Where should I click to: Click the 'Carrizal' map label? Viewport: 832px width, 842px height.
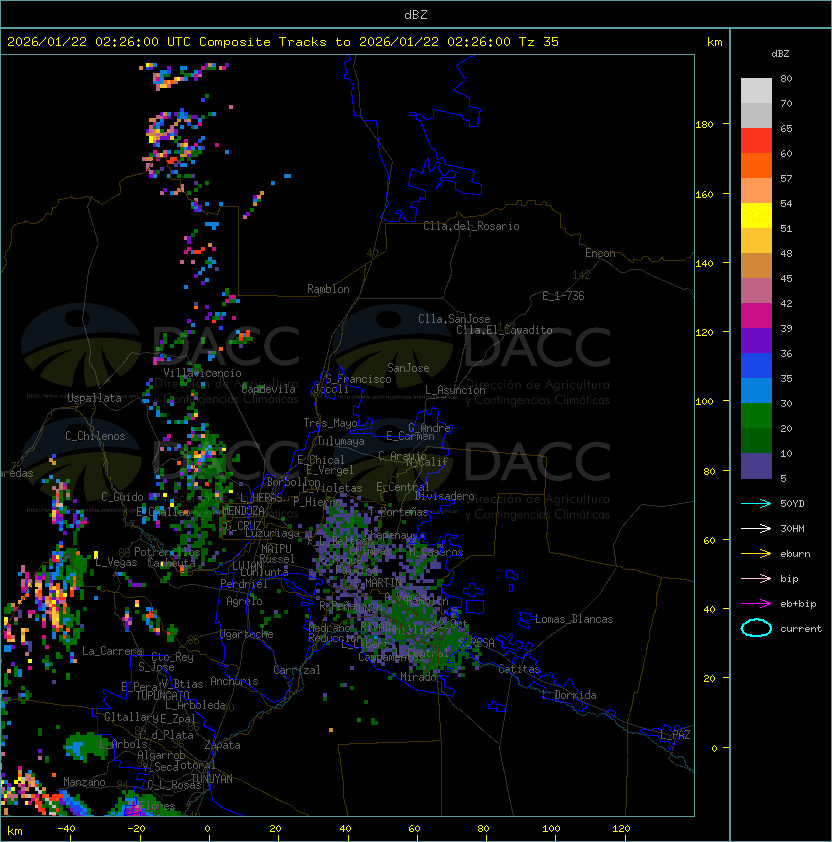click(x=297, y=670)
